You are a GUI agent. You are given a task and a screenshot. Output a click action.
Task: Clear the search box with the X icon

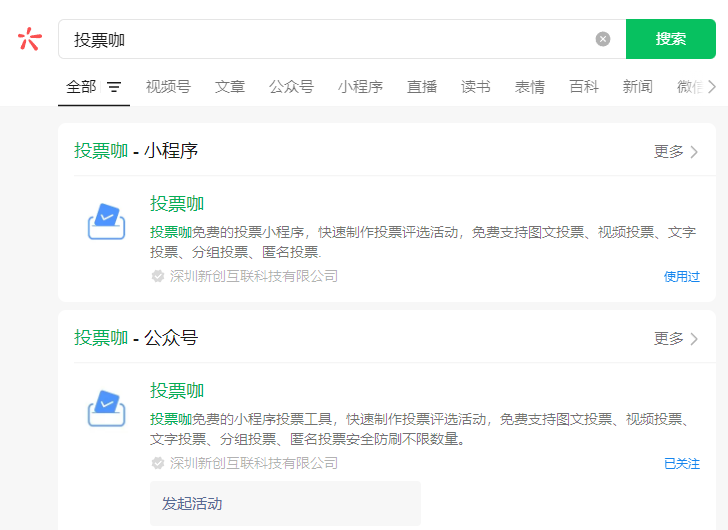tap(603, 39)
